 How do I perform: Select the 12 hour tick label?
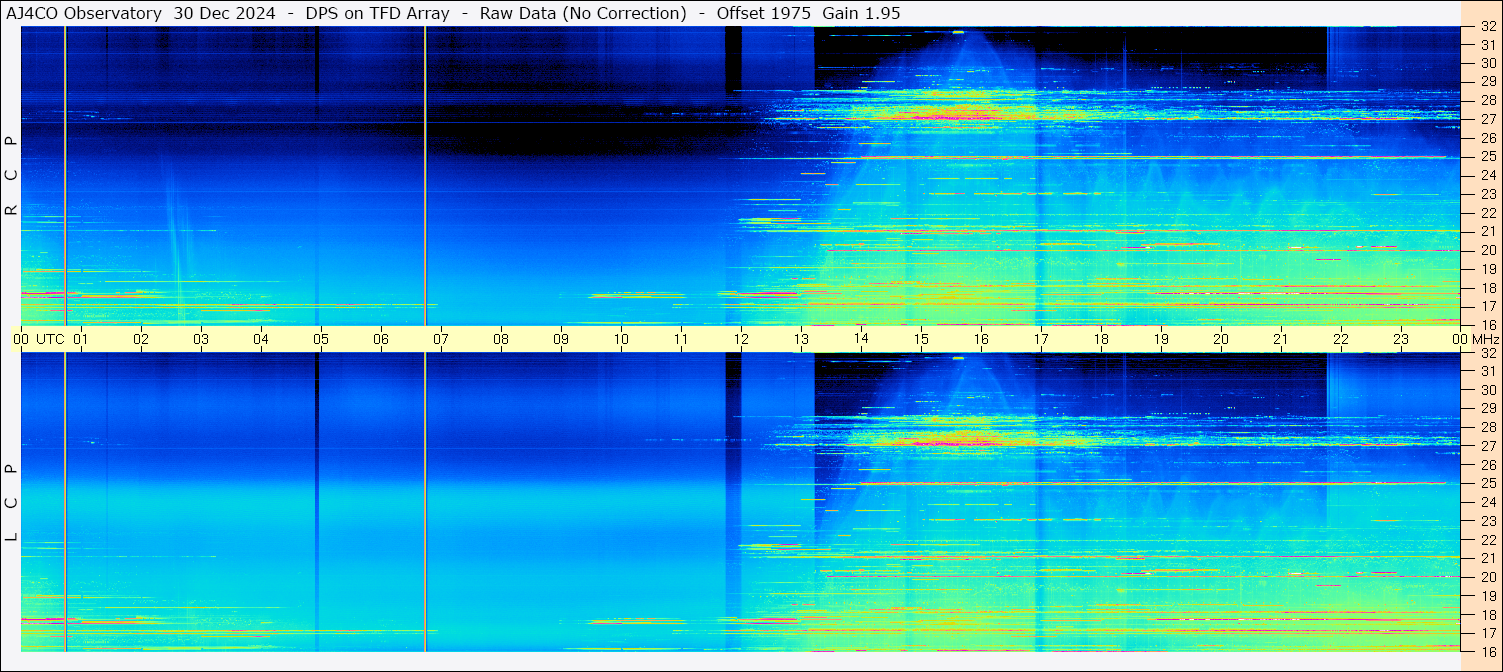click(x=741, y=339)
